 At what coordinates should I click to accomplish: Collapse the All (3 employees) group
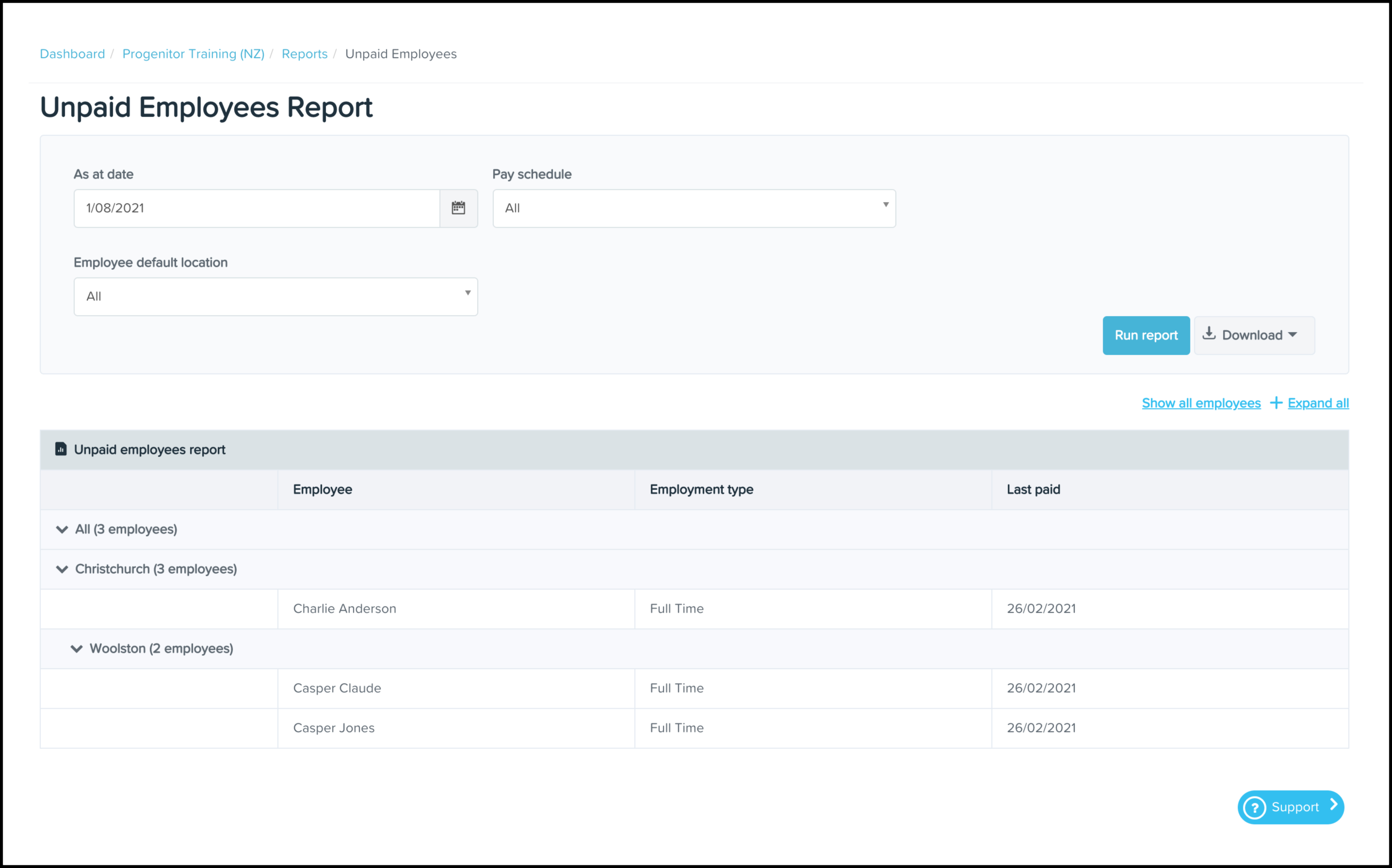pyautogui.click(x=62, y=530)
